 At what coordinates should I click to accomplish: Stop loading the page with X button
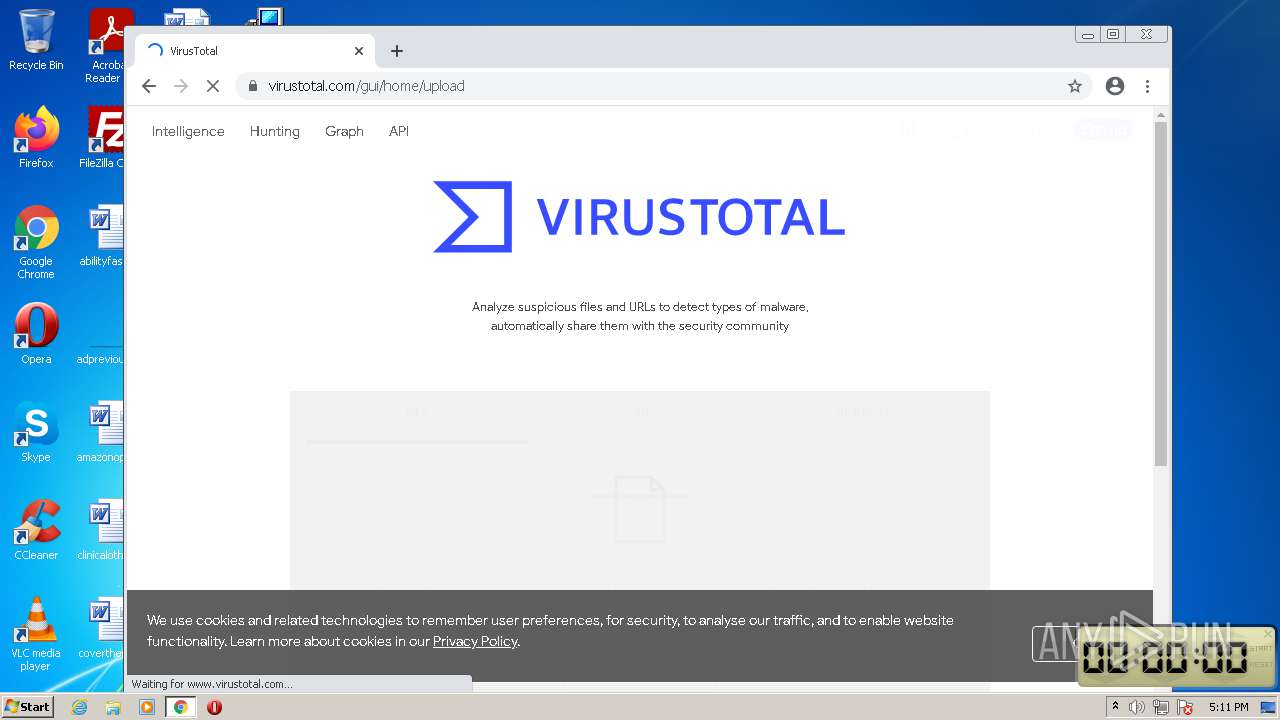pos(213,86)
